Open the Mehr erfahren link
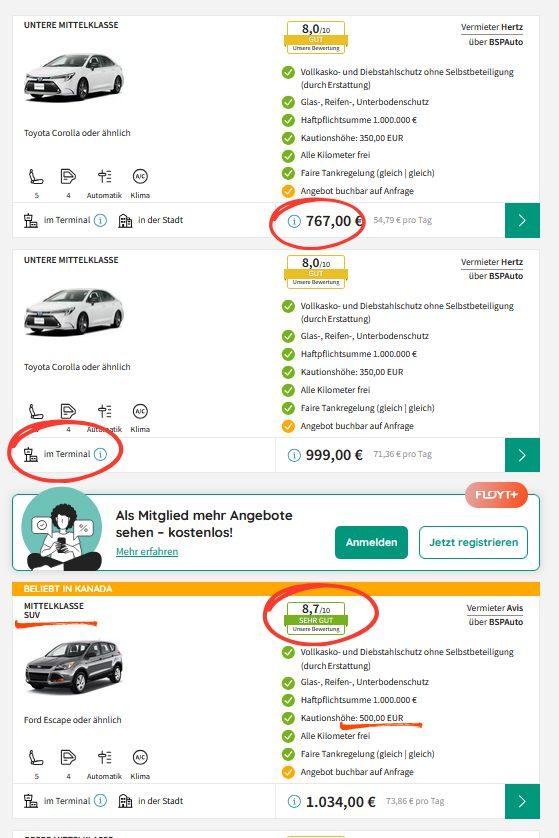 click(x=147, y=552)
